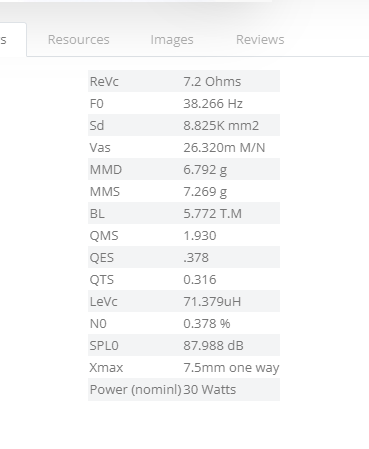Click the Sd 8.825K mm2 row
The width and height of the screenshot is (369, 449).
(184, 125)
